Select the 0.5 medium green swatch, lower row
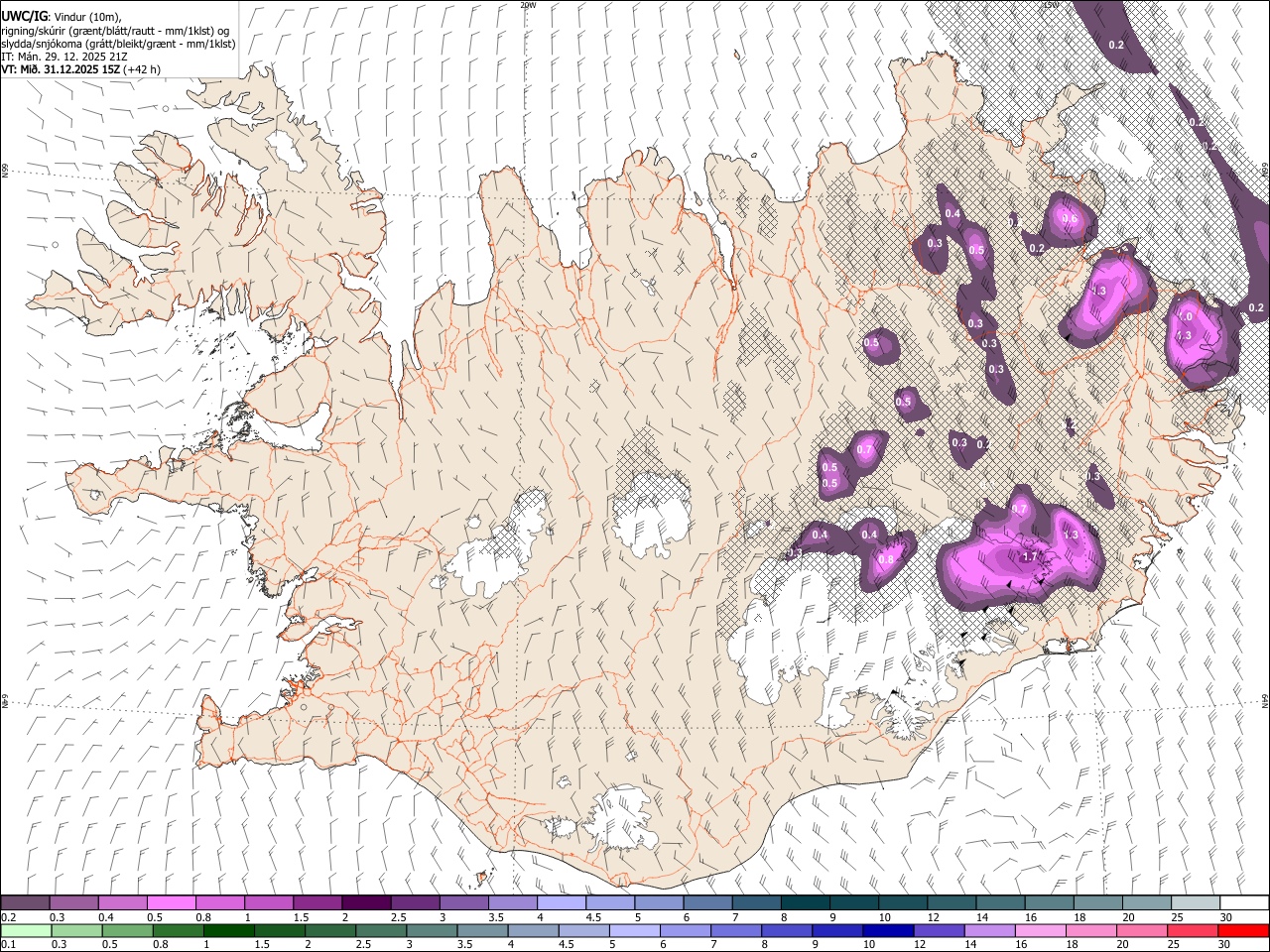 tap(127, 930)
